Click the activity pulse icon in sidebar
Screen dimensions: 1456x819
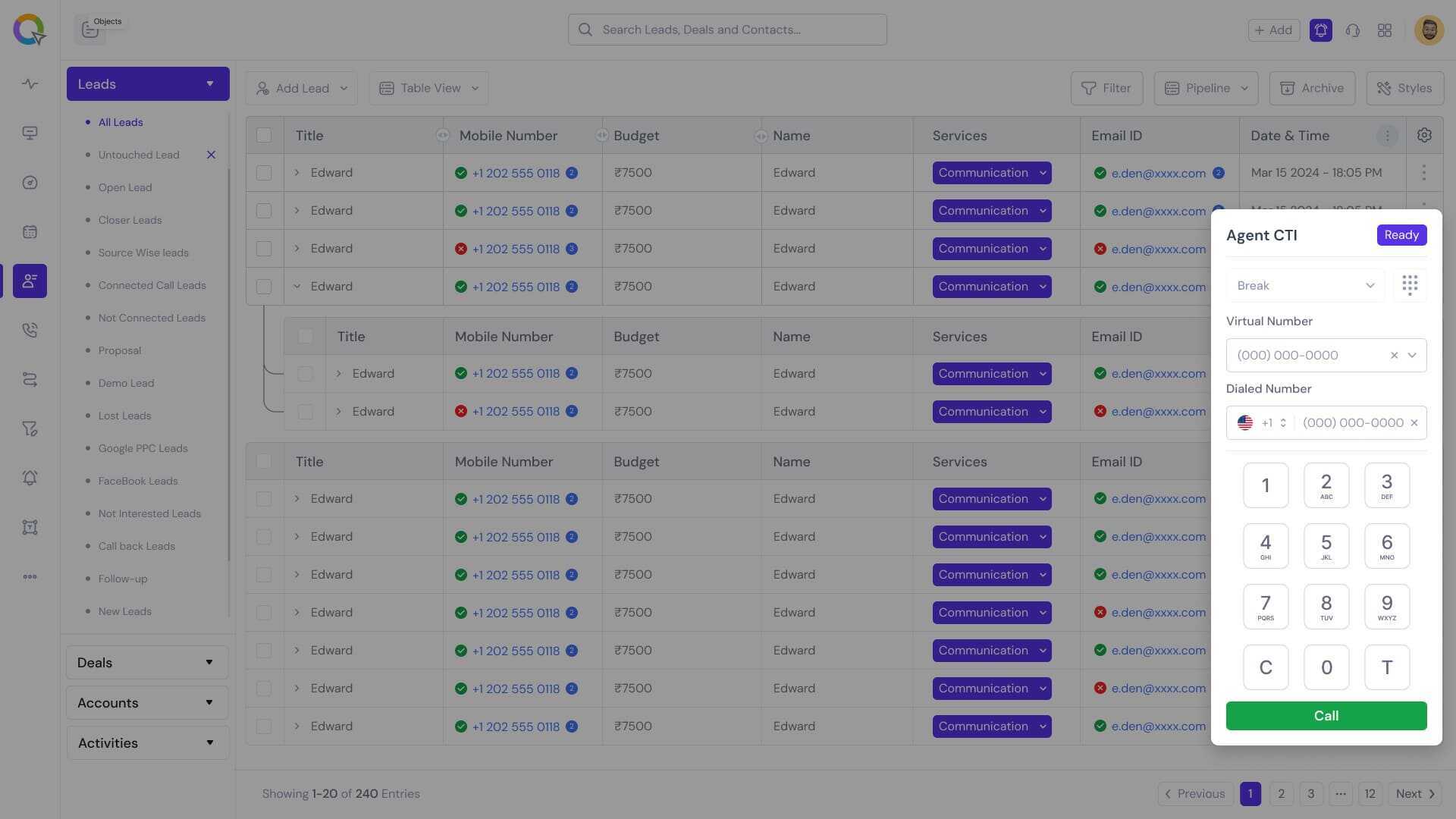(x=30, y=84)
